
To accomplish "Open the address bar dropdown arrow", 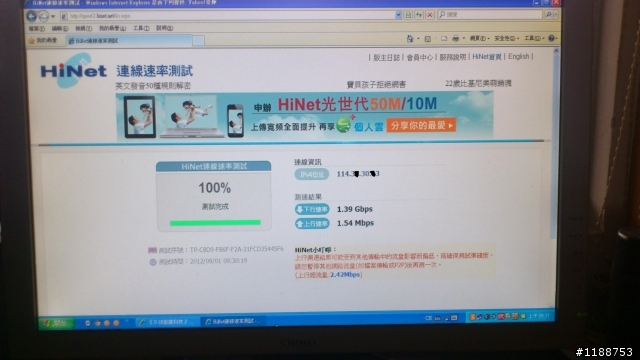I will pyautogui.click(x=398, y=15).
